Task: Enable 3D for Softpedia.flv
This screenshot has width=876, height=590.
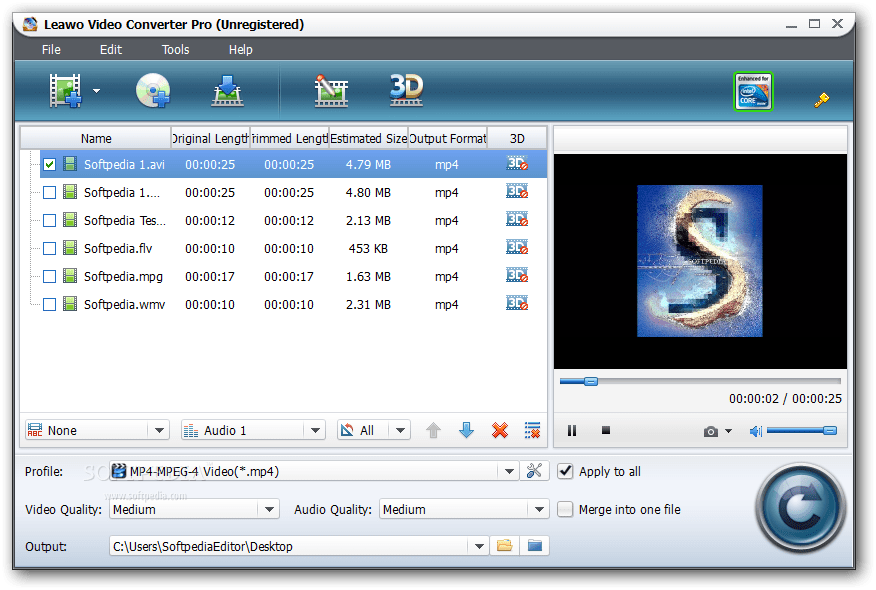Action: click(517, 248)
